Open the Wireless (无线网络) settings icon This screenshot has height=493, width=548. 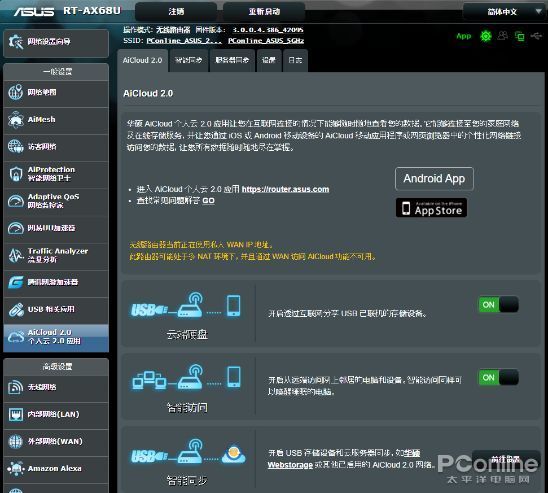[15, 387]
